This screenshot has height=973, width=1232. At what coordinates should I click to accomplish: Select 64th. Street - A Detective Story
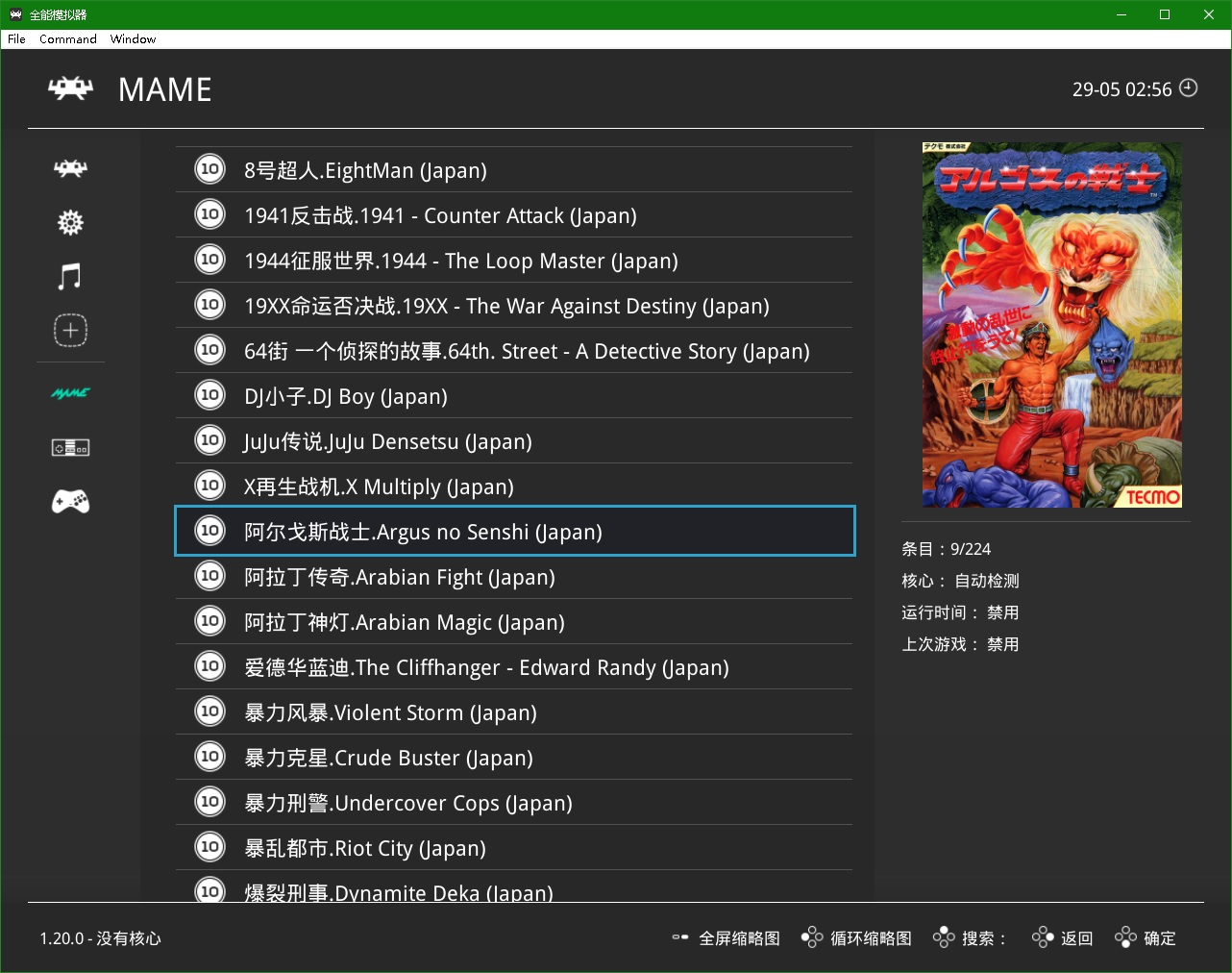point(514,350)
